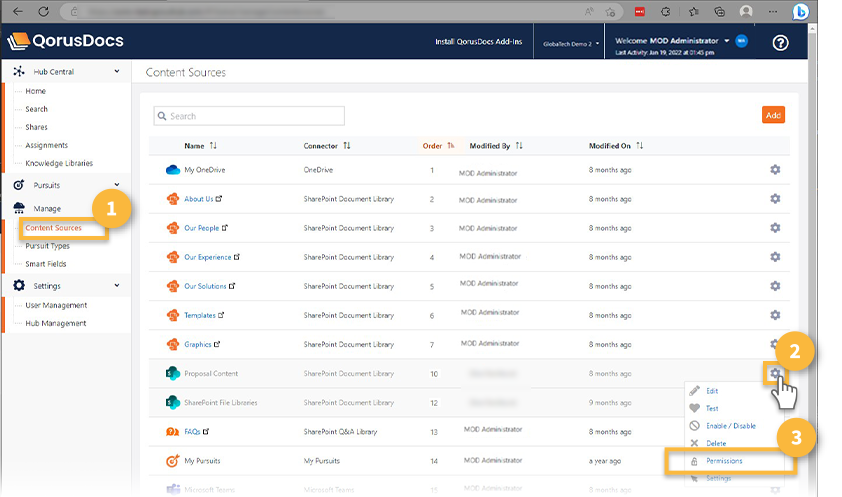This screenshot has width=842, height=497.
Task: Open the browser more options ellipsis
Action: (772, 11)
